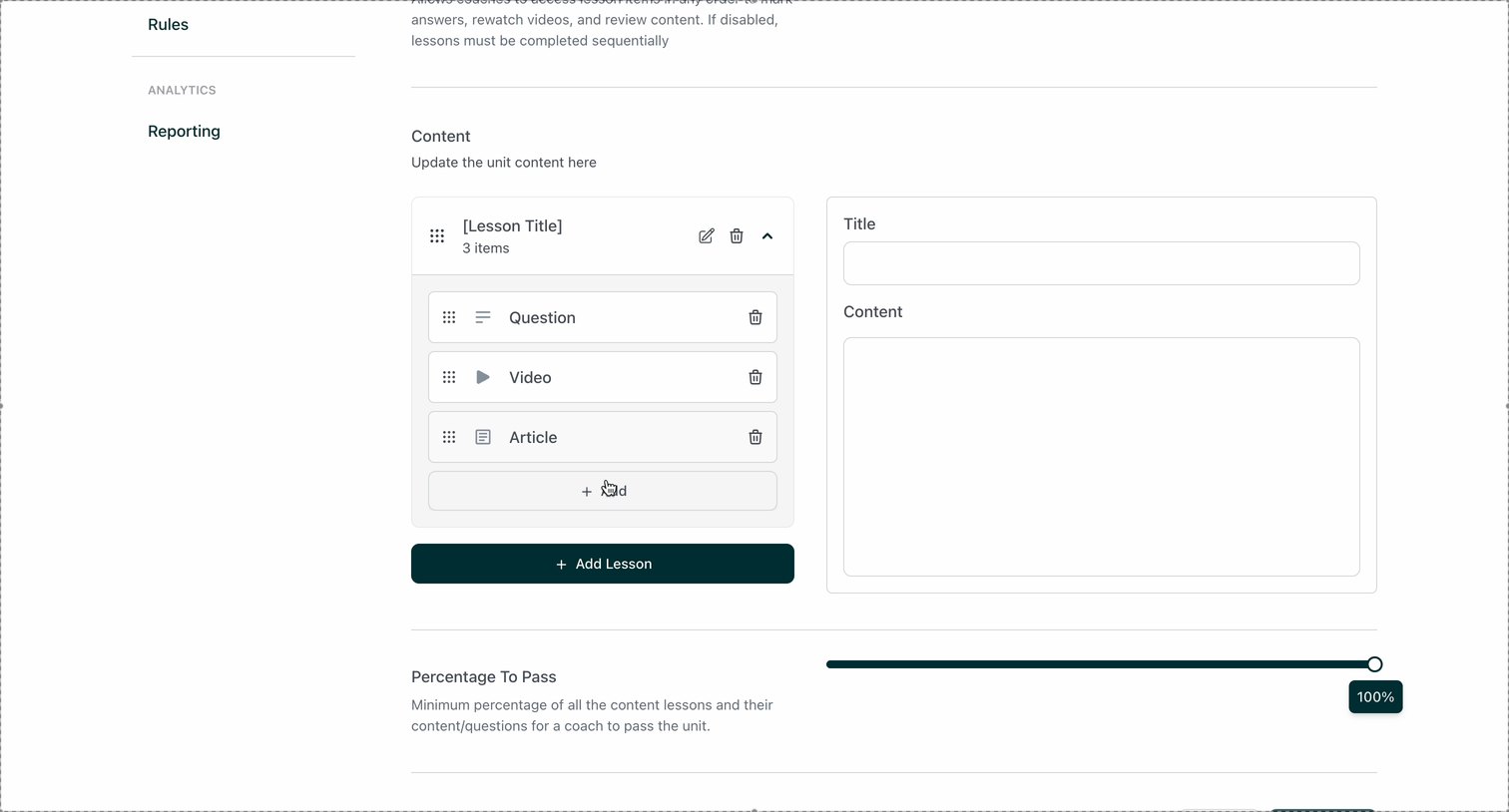Viewport: 1509px width, 812px height.
Task: Click the play icon in Video row
Action: [x=483, y=377]
